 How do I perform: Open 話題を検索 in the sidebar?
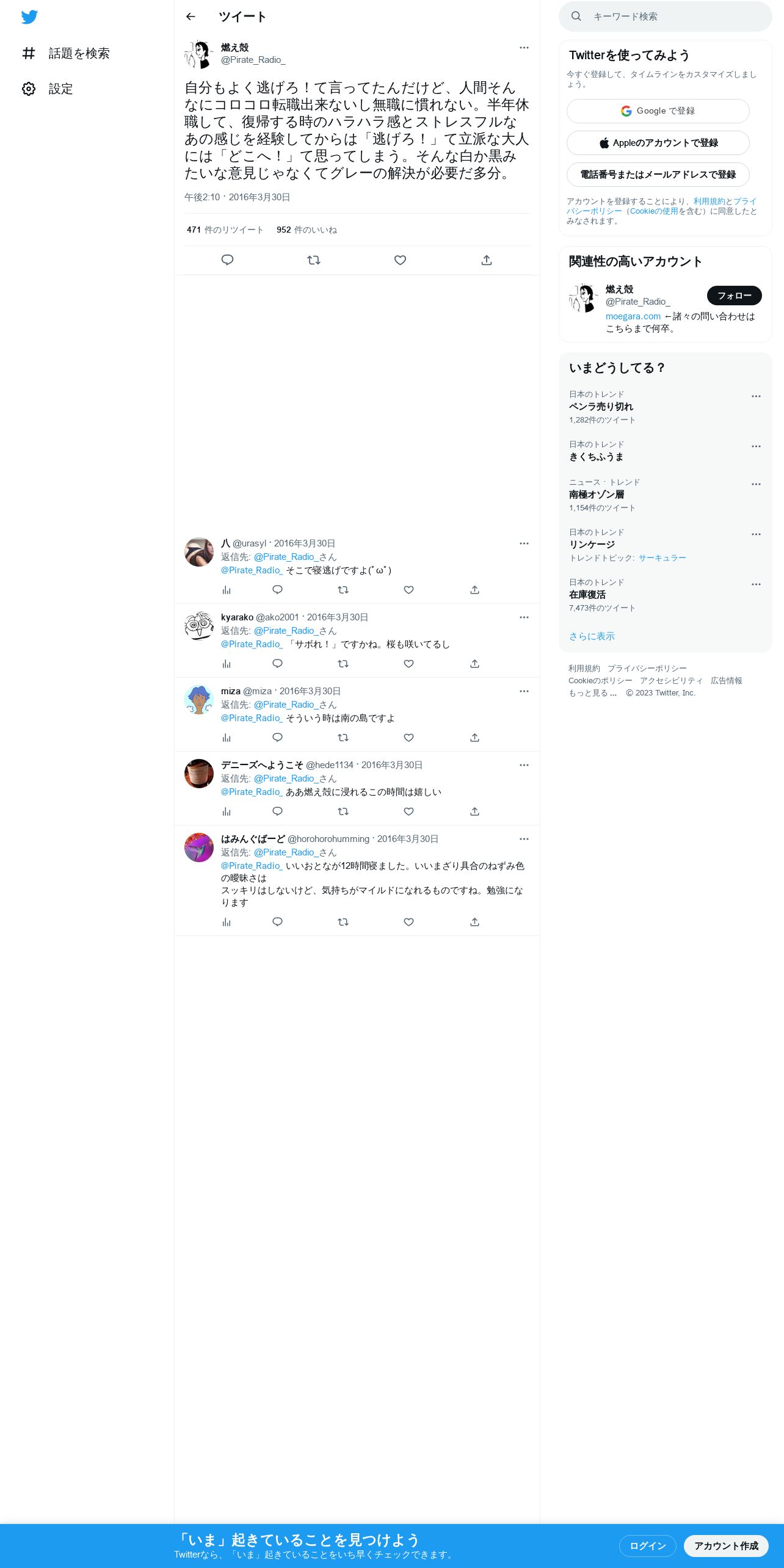tap(66, 54)
